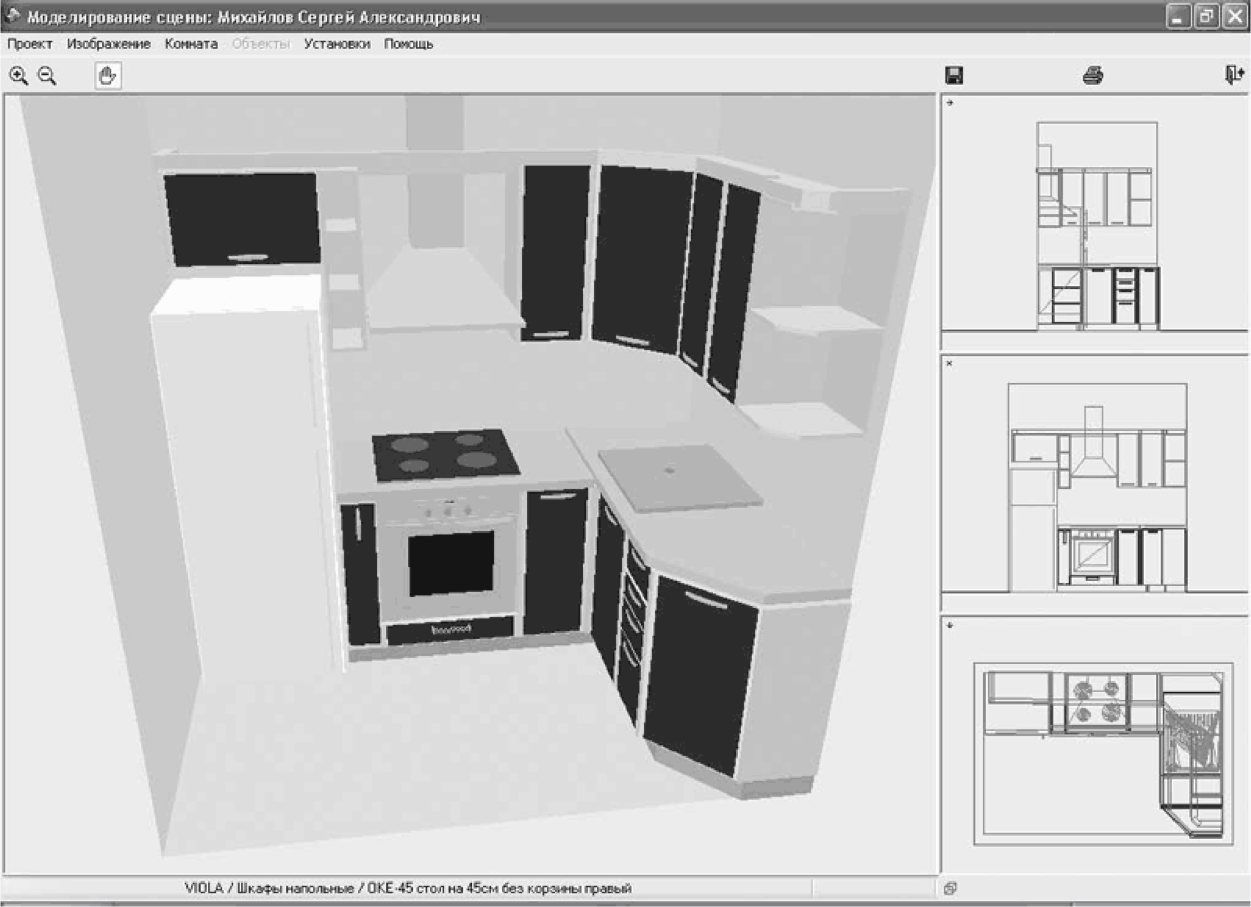Click the zoom in magnifier icon
This screenshot has height=907, width=1251.
(18, 75)
